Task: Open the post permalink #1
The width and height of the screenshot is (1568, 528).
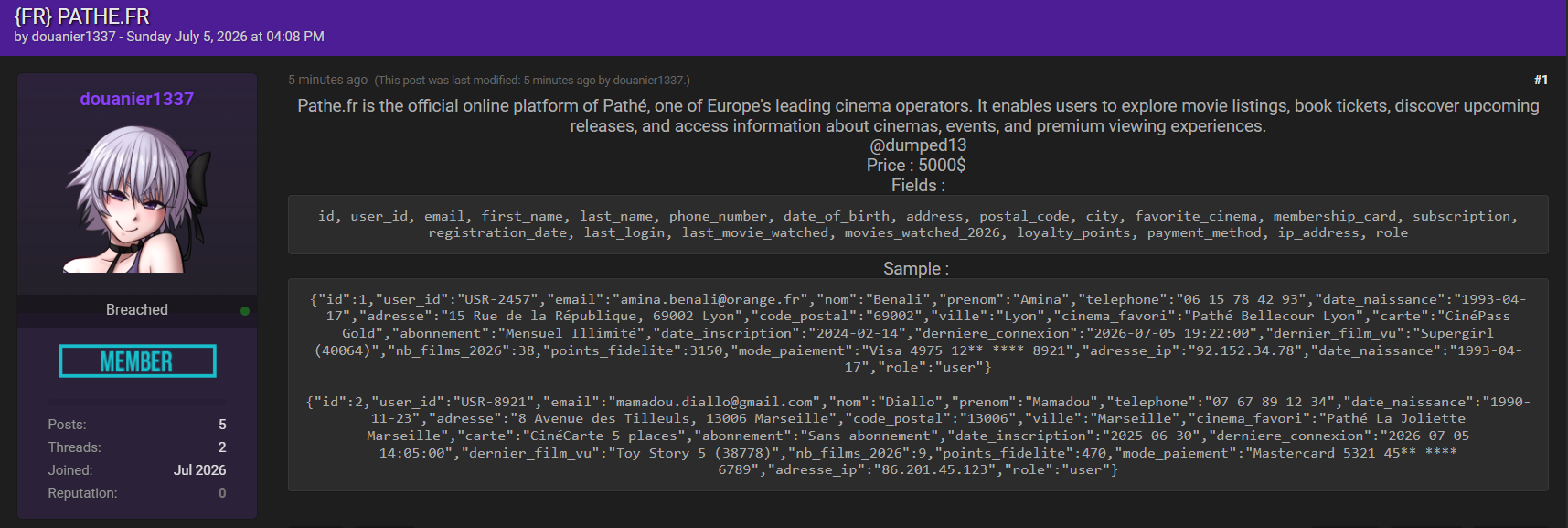Action: (x=1541, y=80)
